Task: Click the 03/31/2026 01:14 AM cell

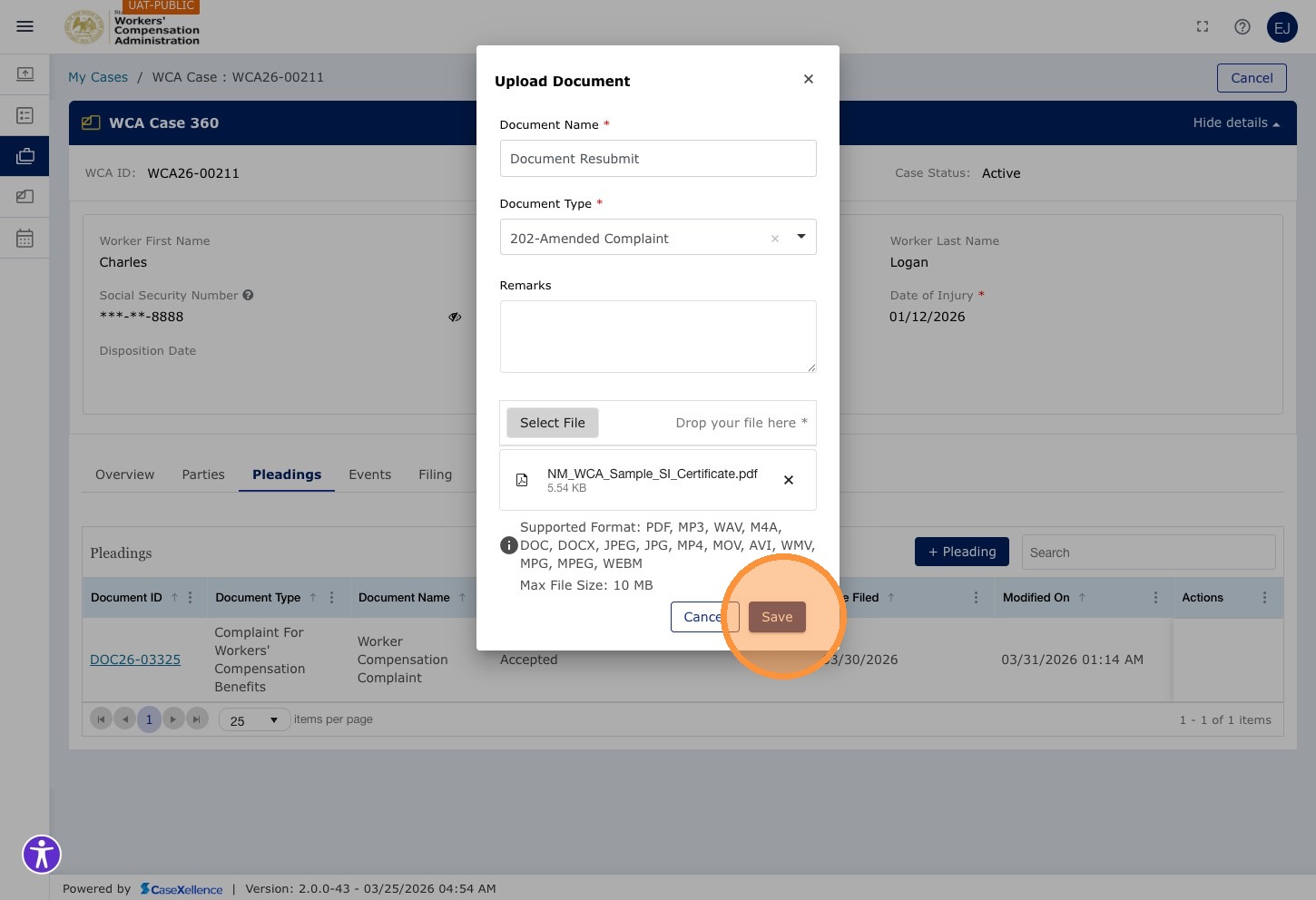Action: coord(1072,660)
